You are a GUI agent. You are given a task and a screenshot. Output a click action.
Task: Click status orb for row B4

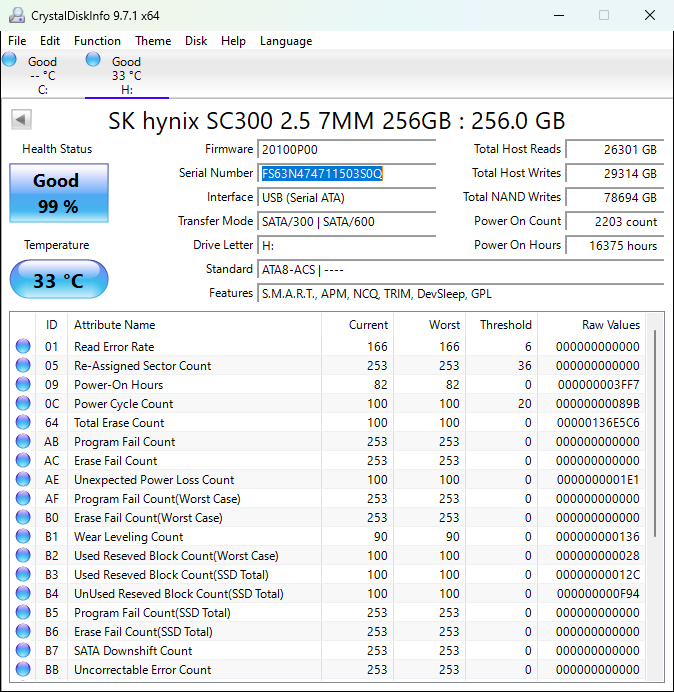23,593
